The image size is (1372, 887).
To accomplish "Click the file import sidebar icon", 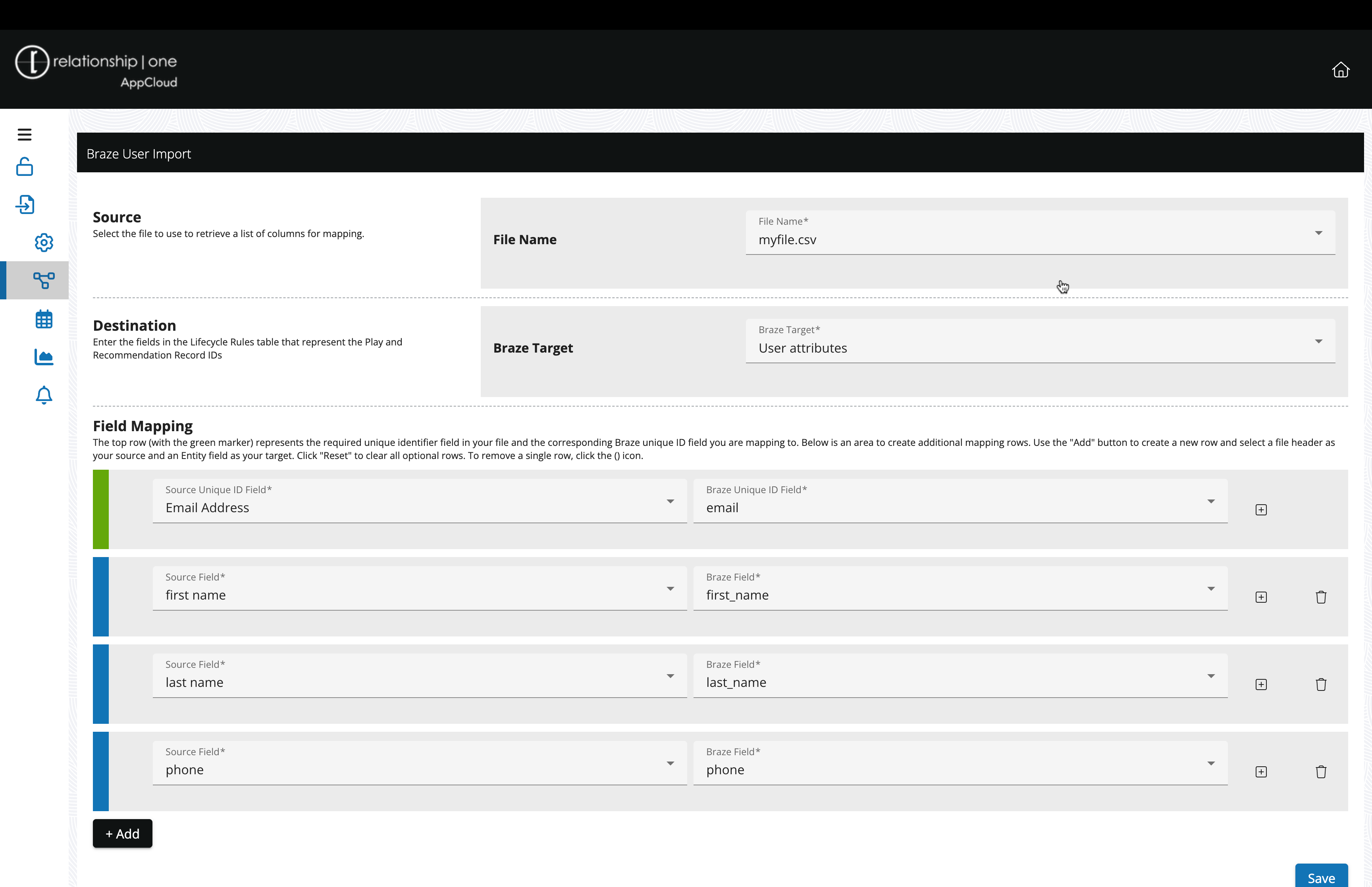I will pyautogui.click(x=25, y=204).
